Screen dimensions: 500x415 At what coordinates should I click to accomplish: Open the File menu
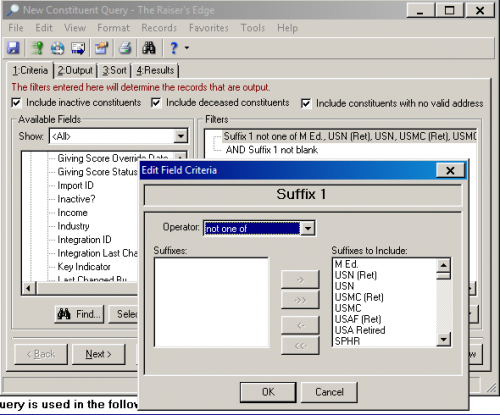pyautogui.click(x=16, y=28)
